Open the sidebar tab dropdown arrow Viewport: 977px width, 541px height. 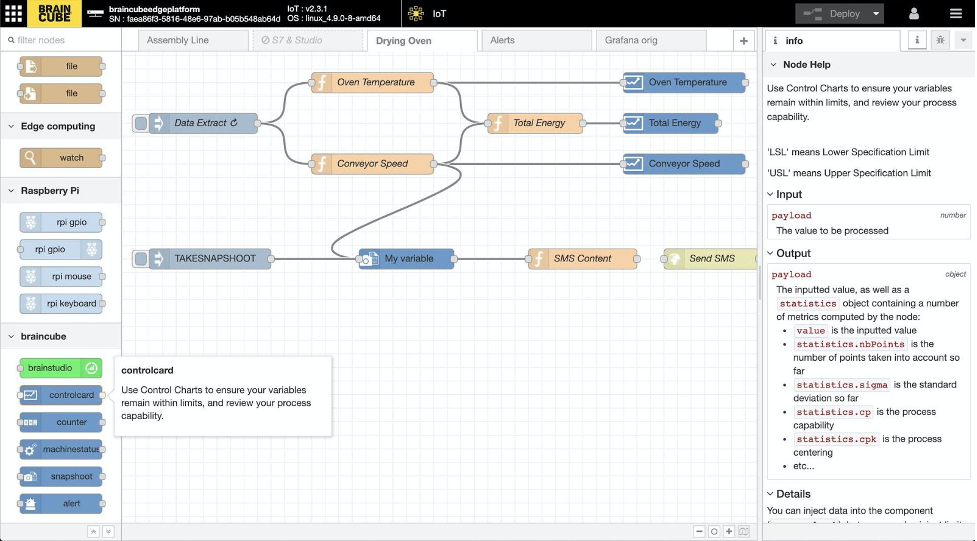962,40
